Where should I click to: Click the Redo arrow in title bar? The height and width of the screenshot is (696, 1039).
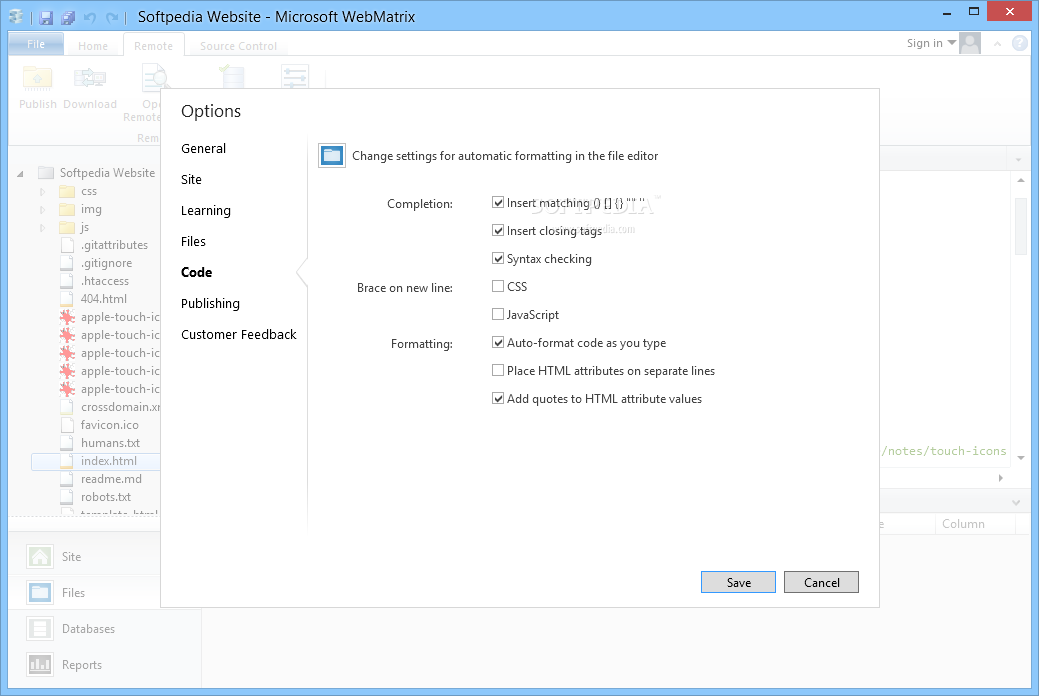(x=112, y=17)
